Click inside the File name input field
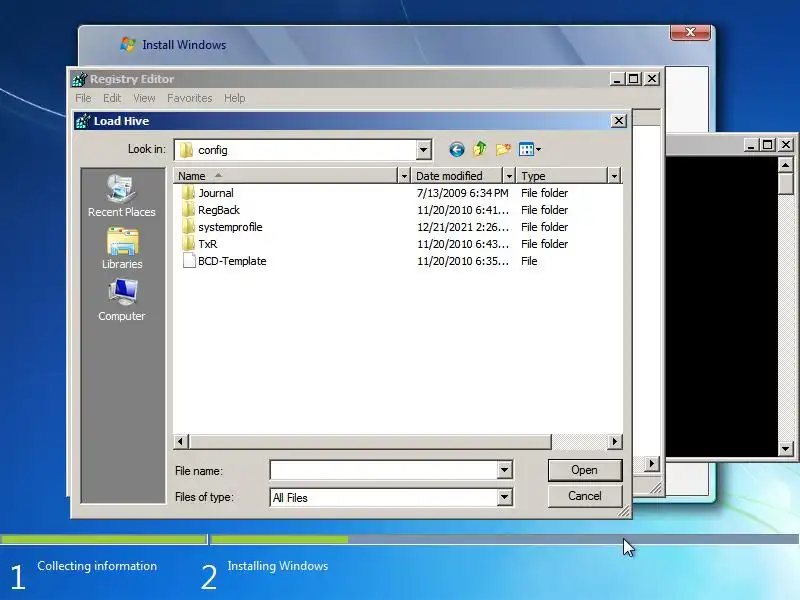 [x=384, y=470]
